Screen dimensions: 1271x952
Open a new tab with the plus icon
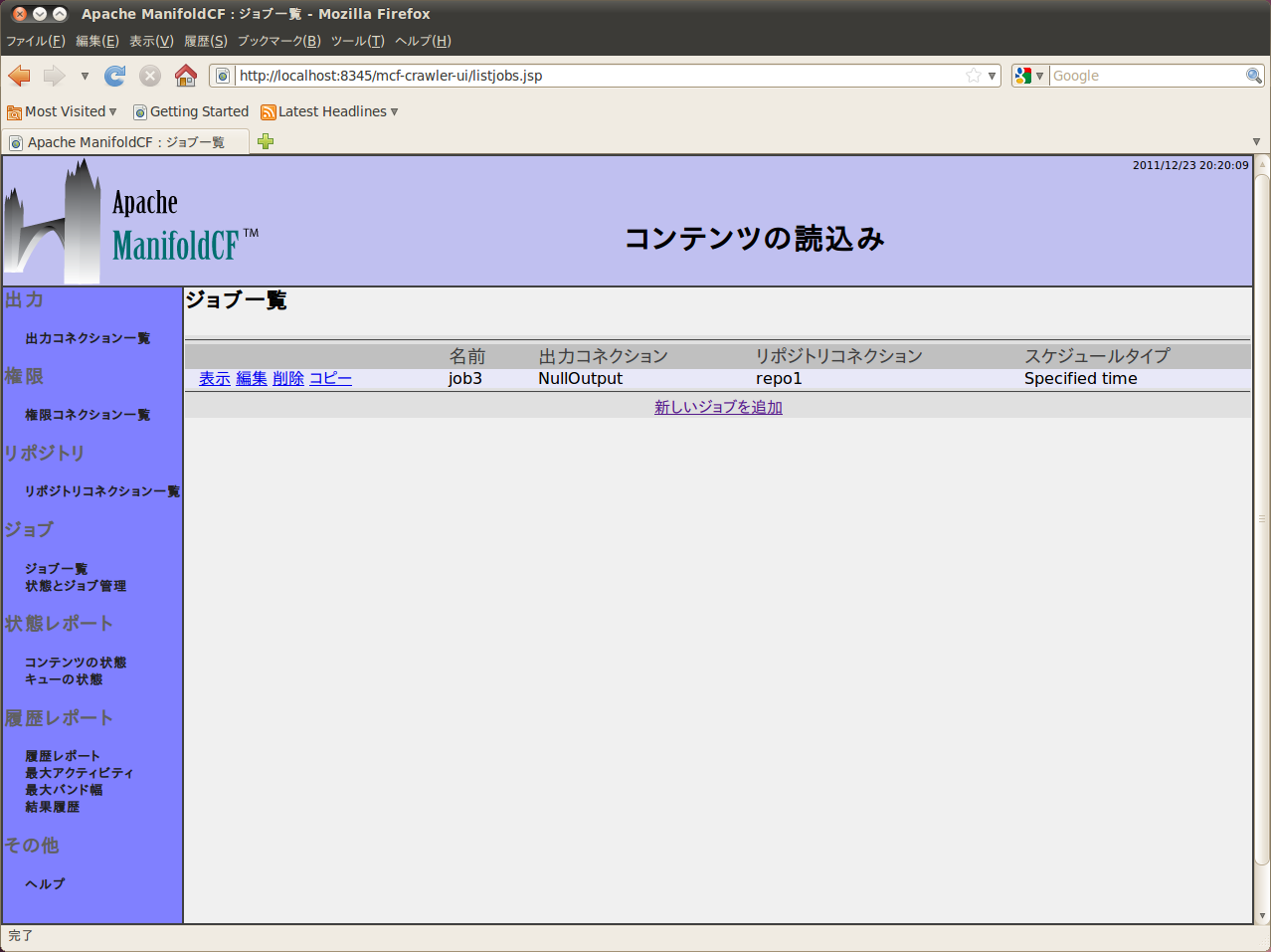[x=266, y=141]
